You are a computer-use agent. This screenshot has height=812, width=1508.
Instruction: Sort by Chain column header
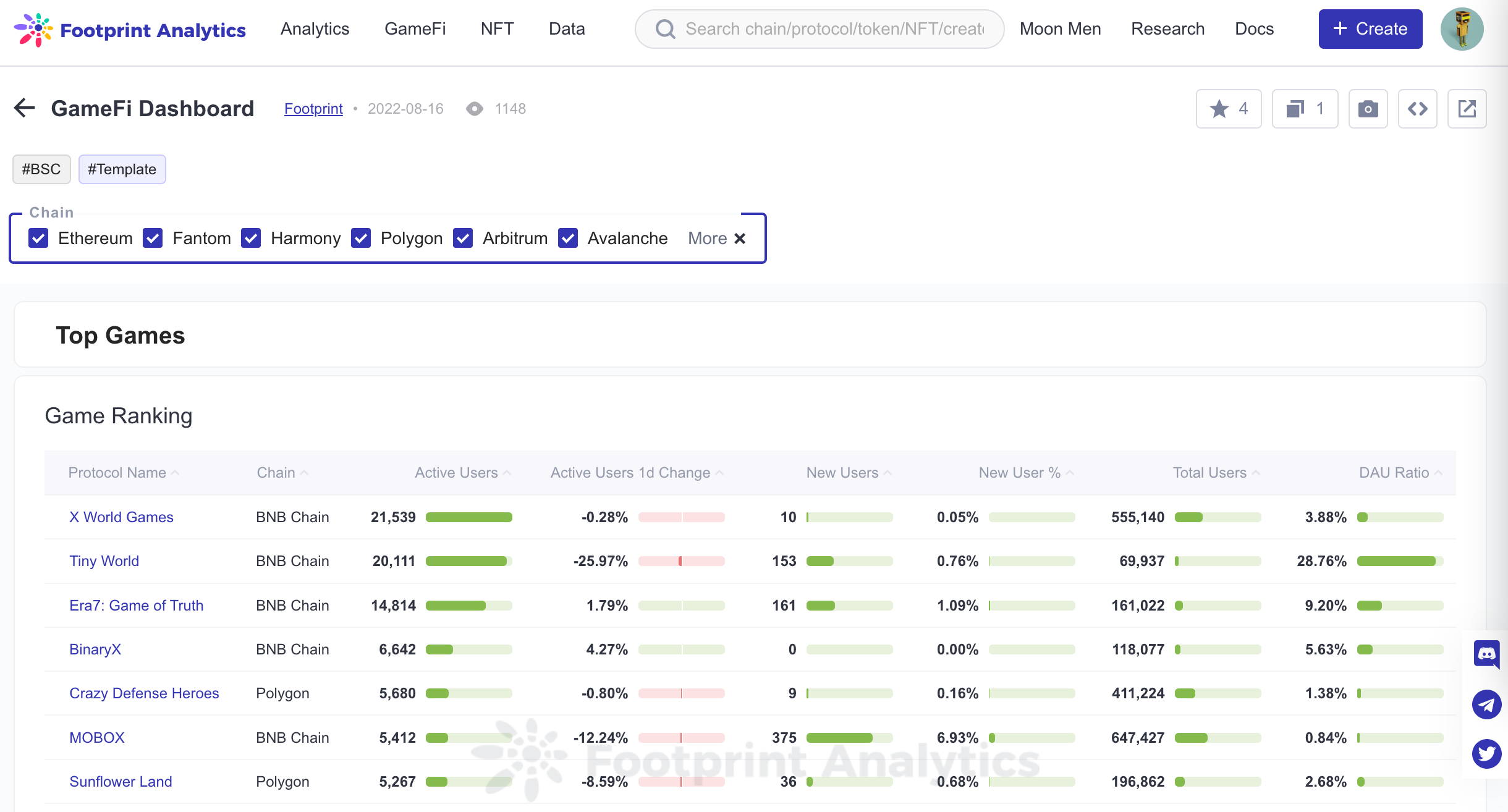(282, 473)
